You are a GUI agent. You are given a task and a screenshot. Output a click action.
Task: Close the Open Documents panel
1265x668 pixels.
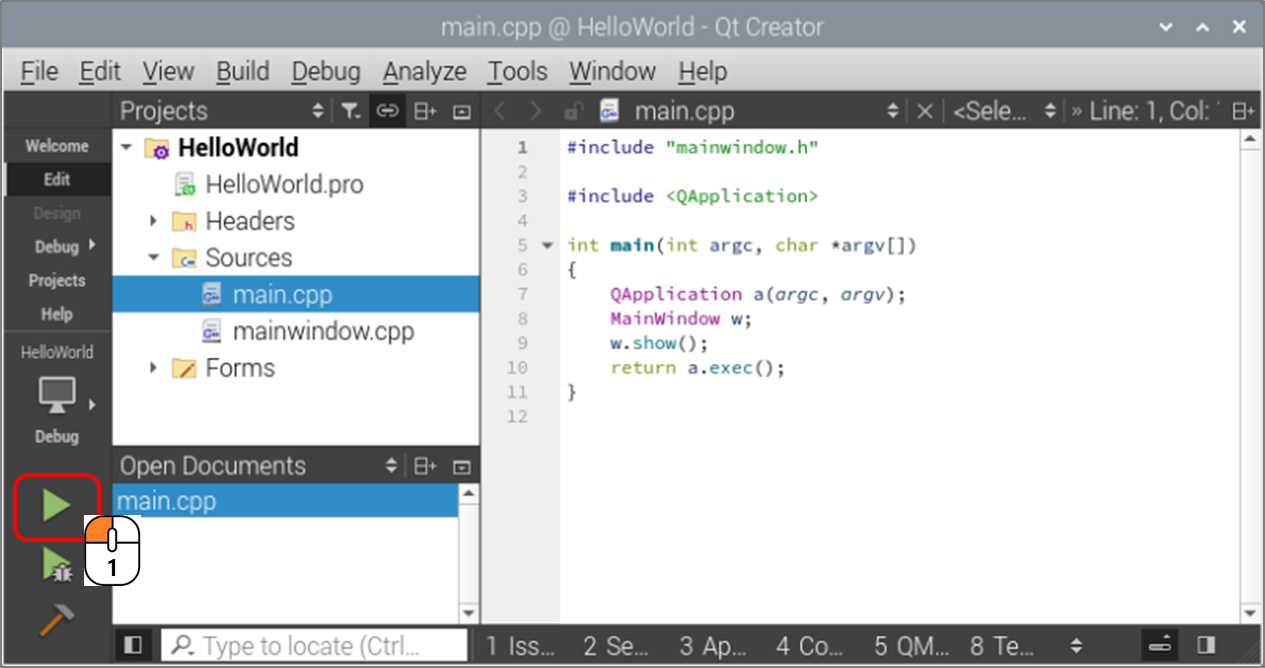pyautogui.click(x=461, y=466)
